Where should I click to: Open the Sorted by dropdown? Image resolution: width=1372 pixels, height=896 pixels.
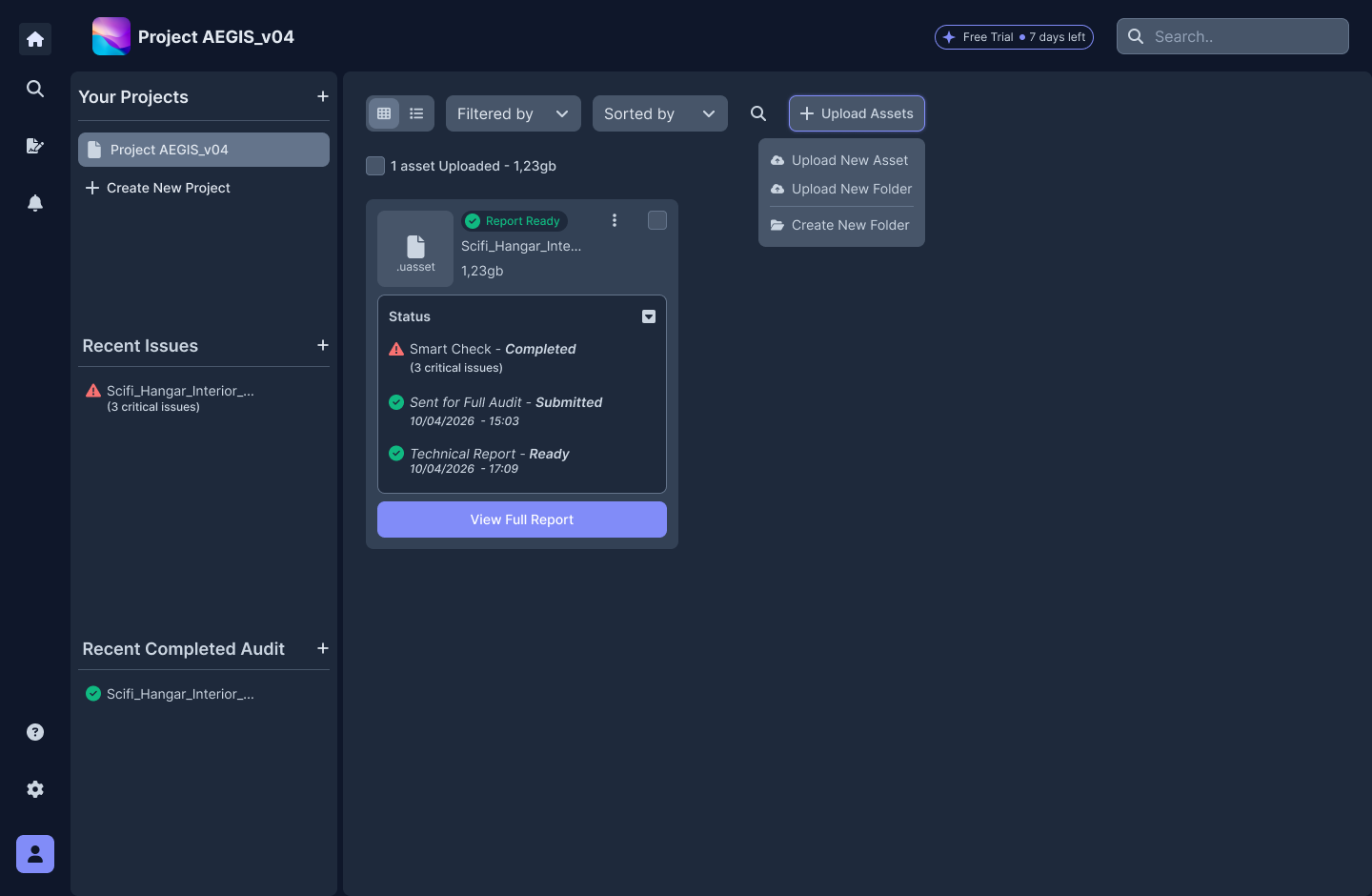click(660, 113)
